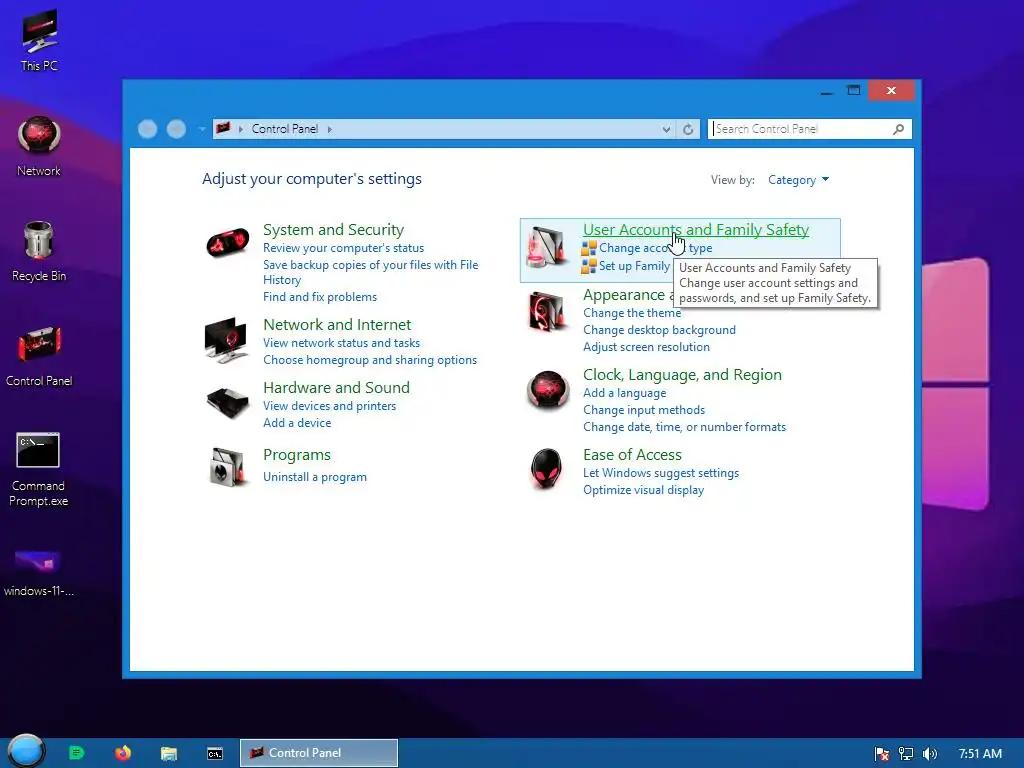1024x768 pixels.
Task: Click Change date, time, or number formats
Action: coord(684,426)
